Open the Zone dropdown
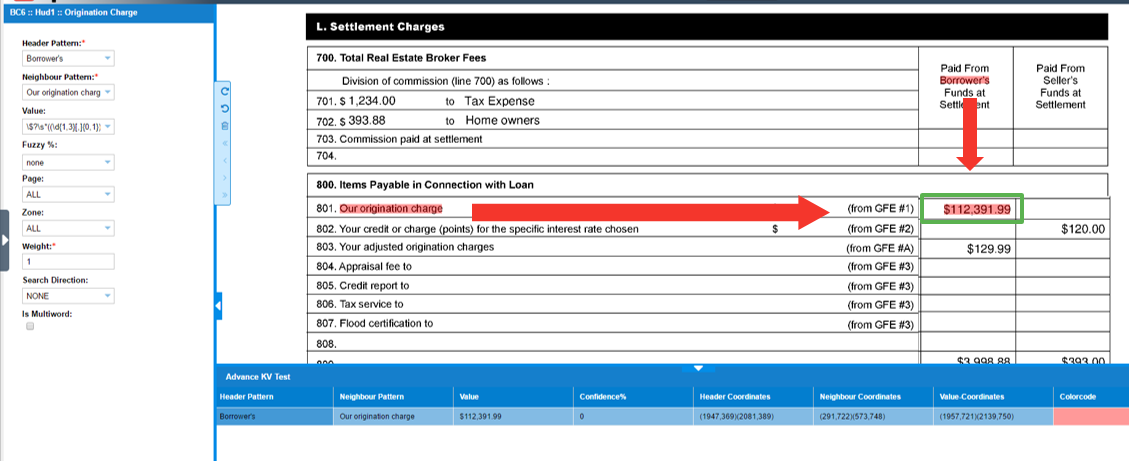Viewport: 1129px width, 461px height. 68,228
